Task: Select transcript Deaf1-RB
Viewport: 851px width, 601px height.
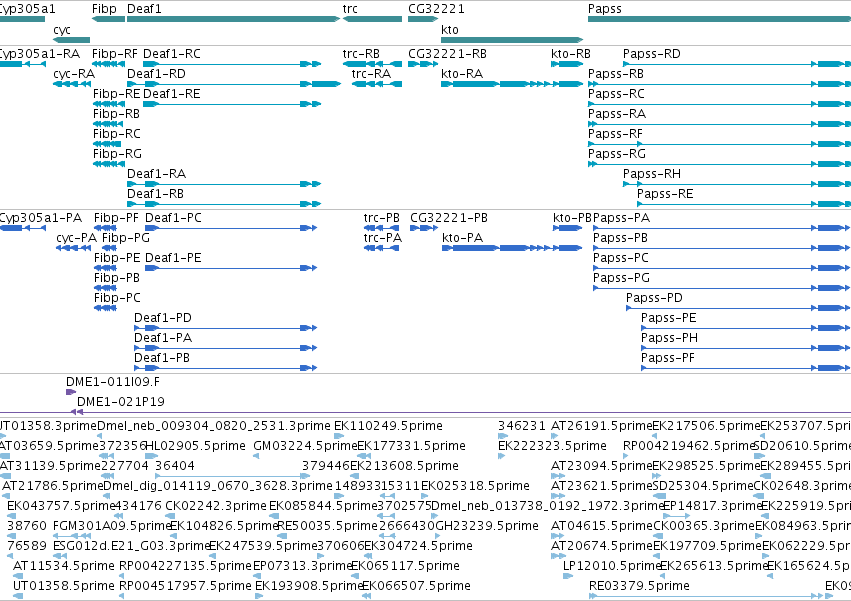Action: (x=224, y=204)
